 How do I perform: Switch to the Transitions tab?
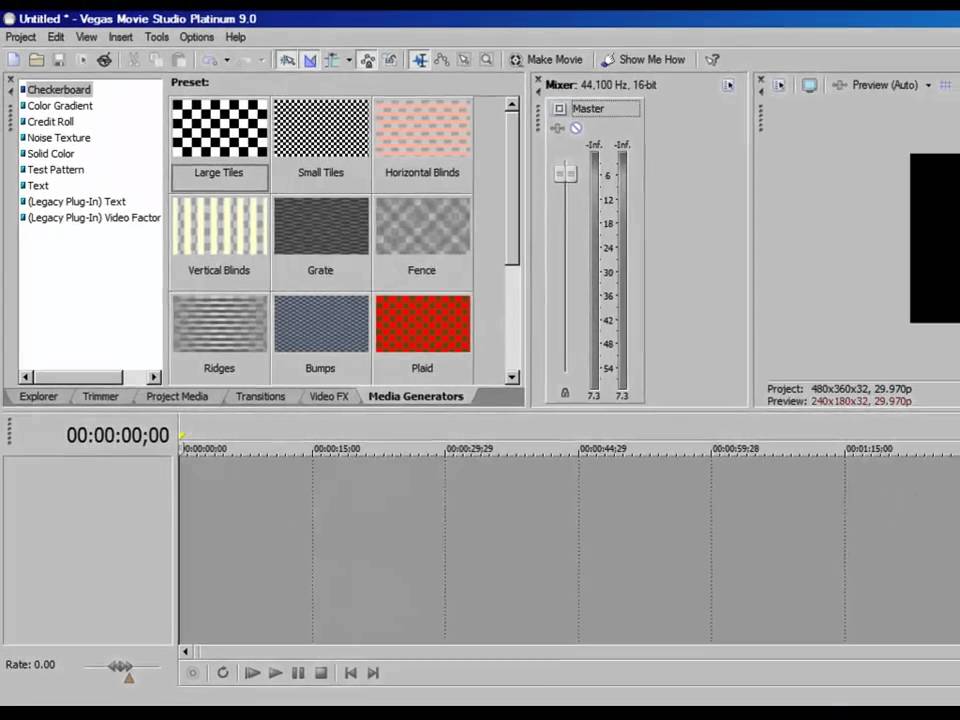260,396
